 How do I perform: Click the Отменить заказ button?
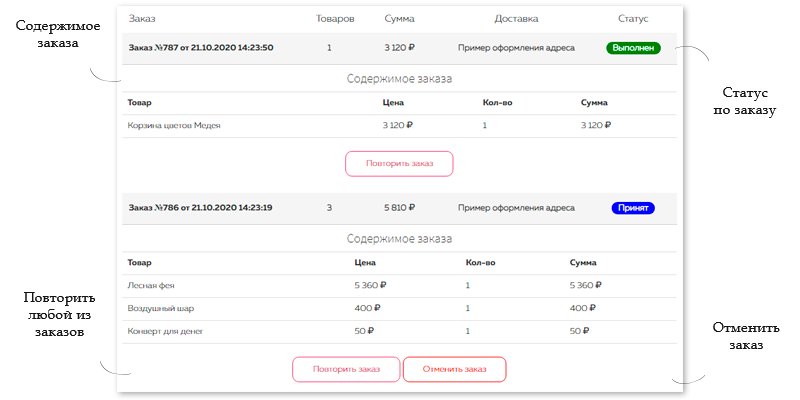click(x=455, y=369)
